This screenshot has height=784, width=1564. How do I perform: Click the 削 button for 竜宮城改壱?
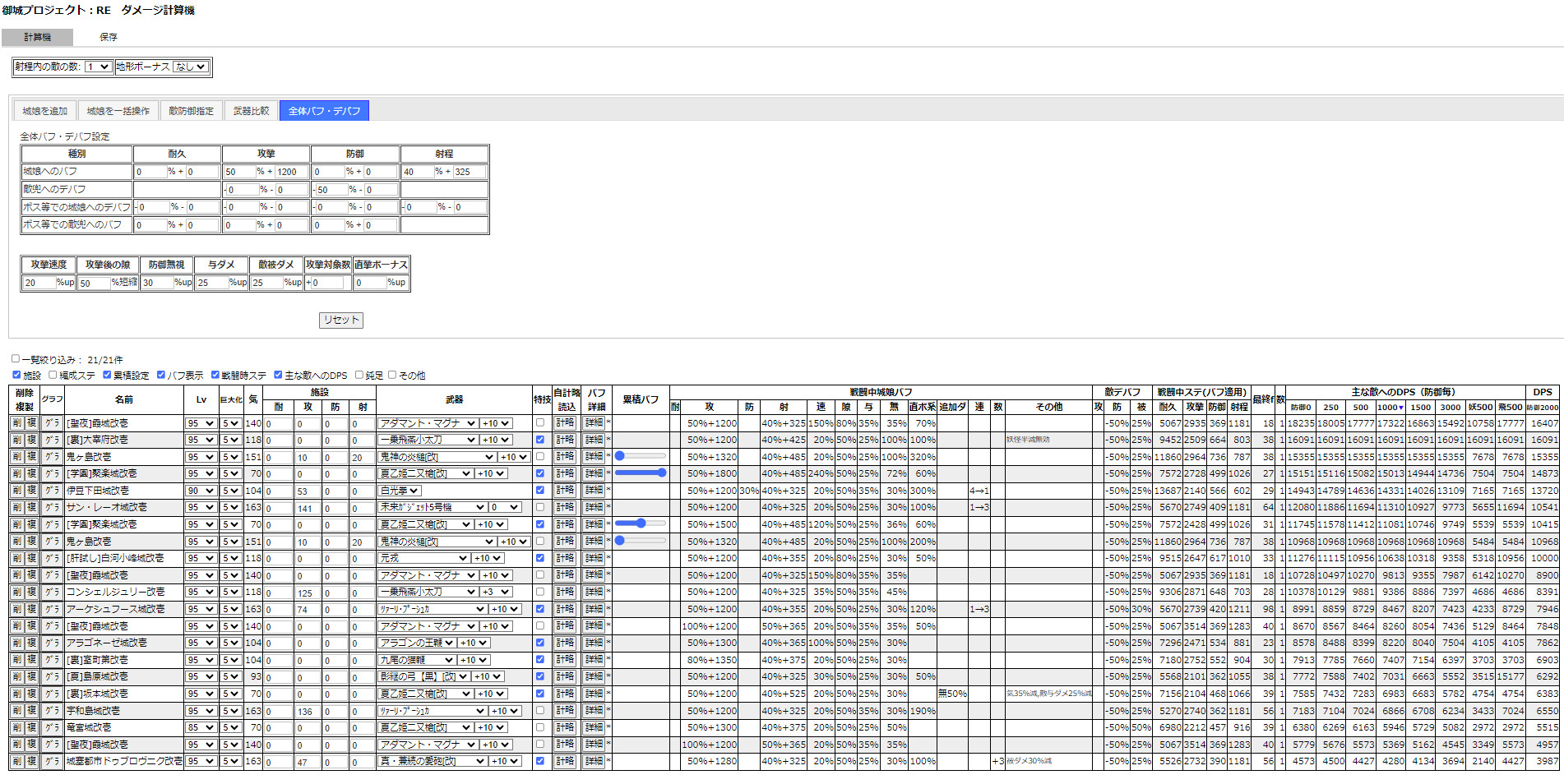click(x=16, y=727)
